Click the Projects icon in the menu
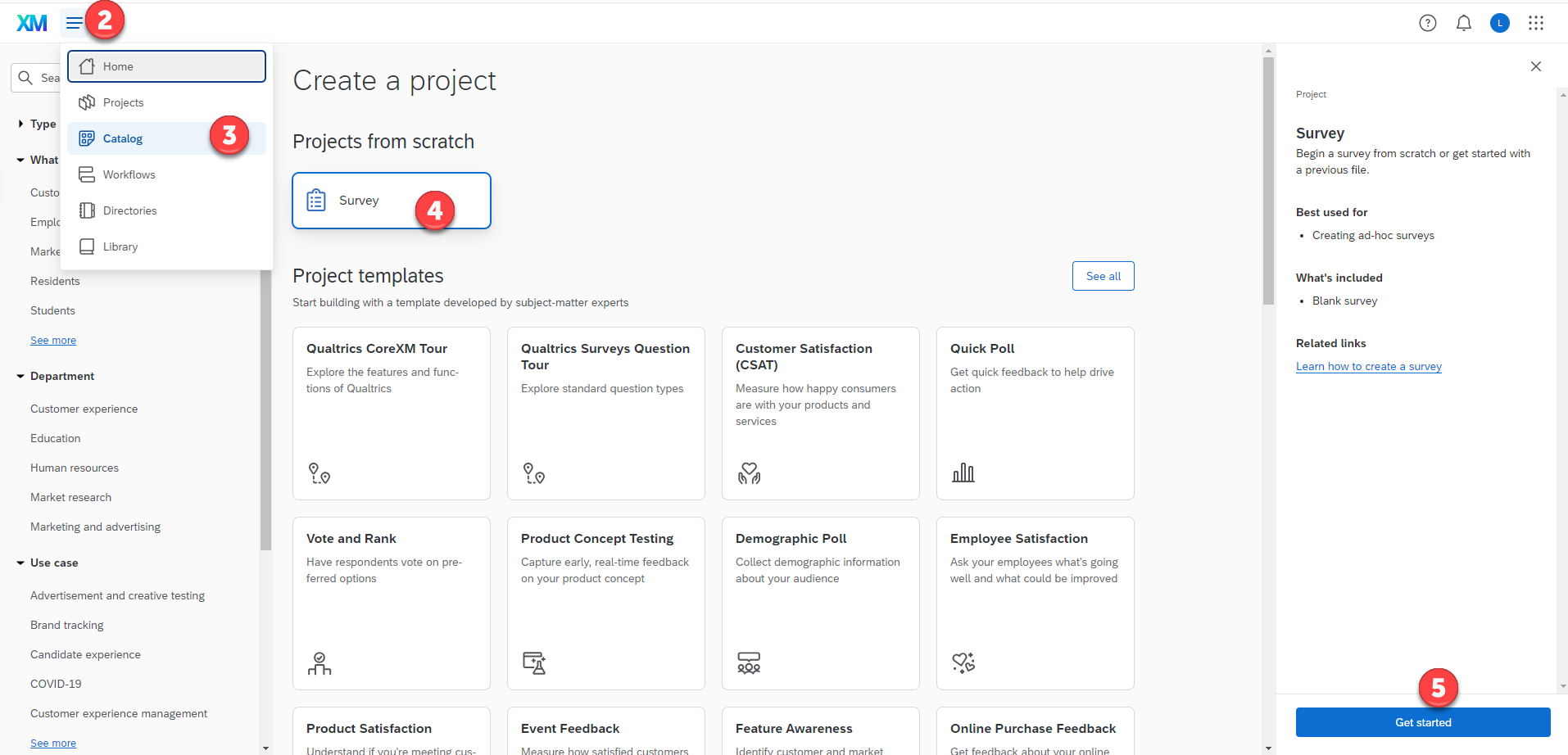Screen dimensions: 1568x755 (x=87, y=102)
